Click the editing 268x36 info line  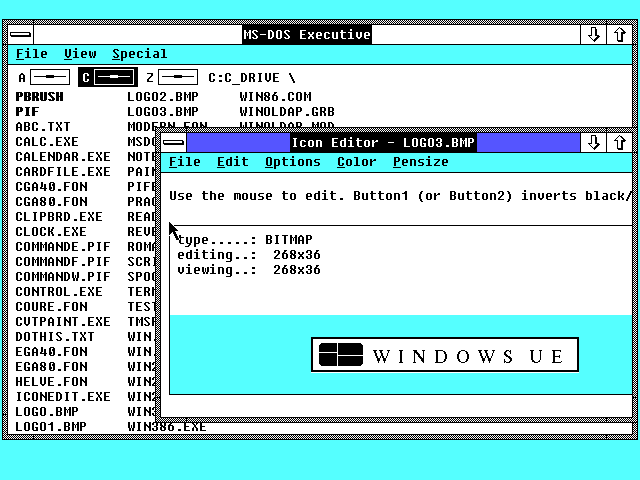(x=249, y=255)
